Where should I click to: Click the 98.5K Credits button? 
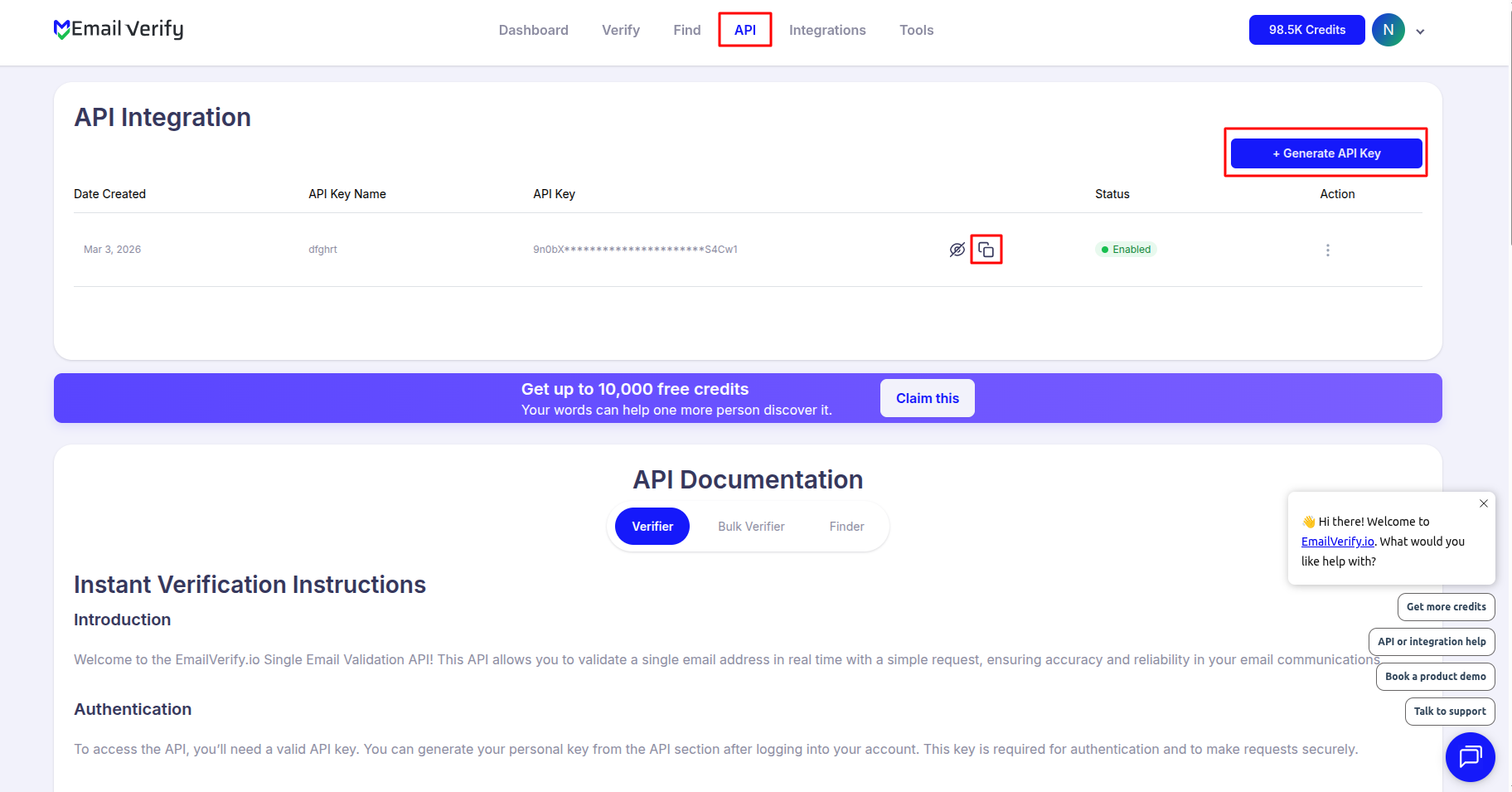point(1306,30)
